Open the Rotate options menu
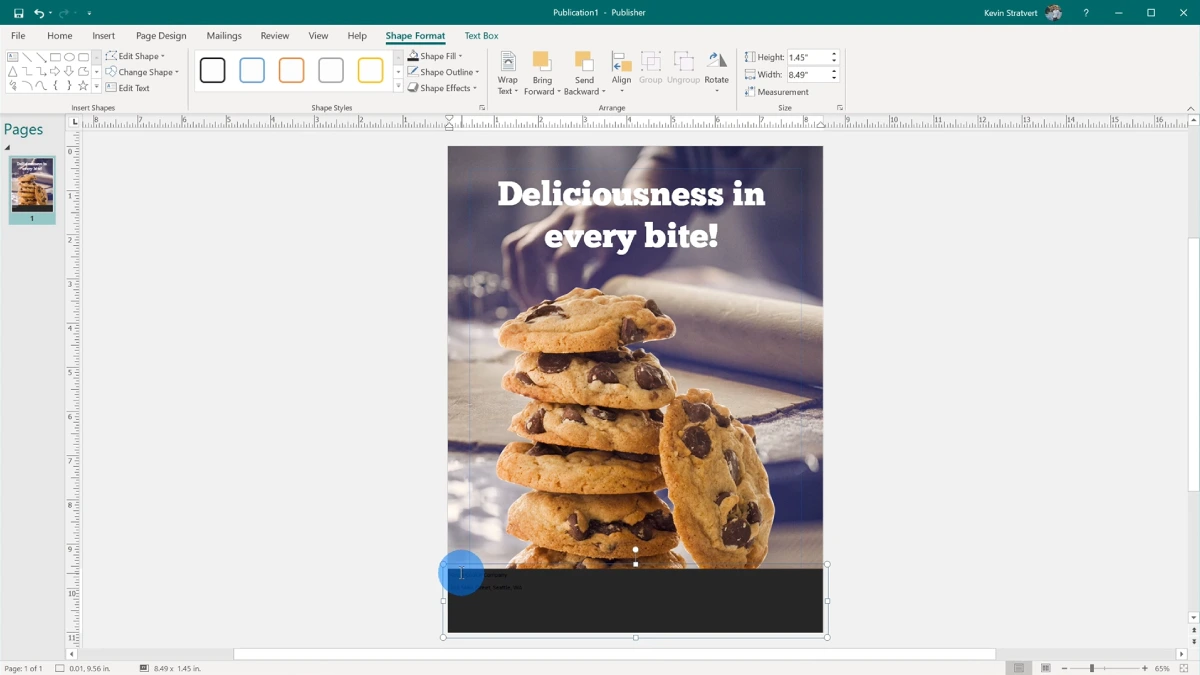 pyautogui.click(x=716, y=74)
